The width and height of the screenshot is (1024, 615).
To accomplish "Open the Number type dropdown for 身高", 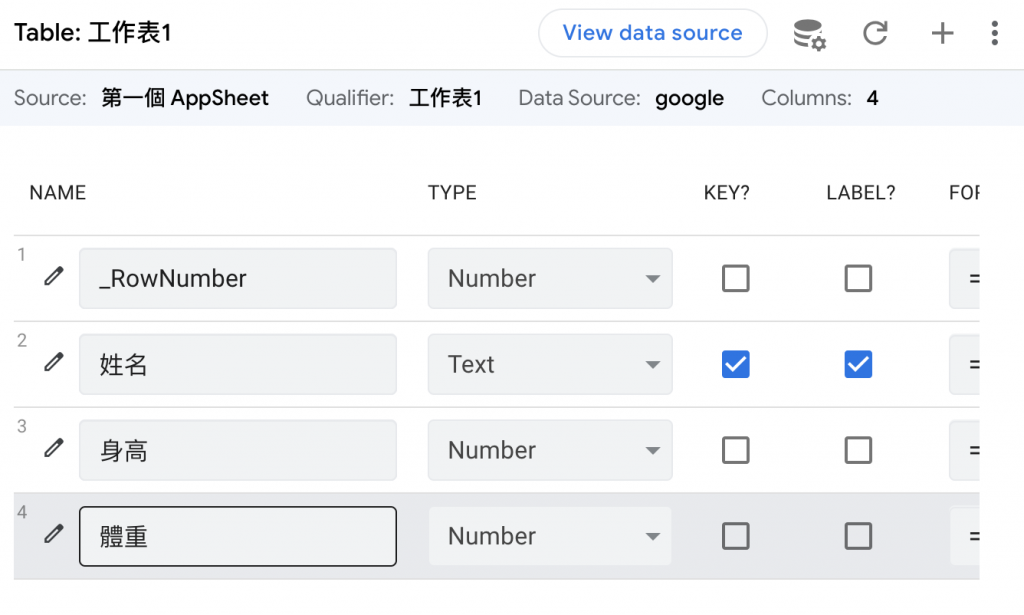I will (x=550, y=451).
